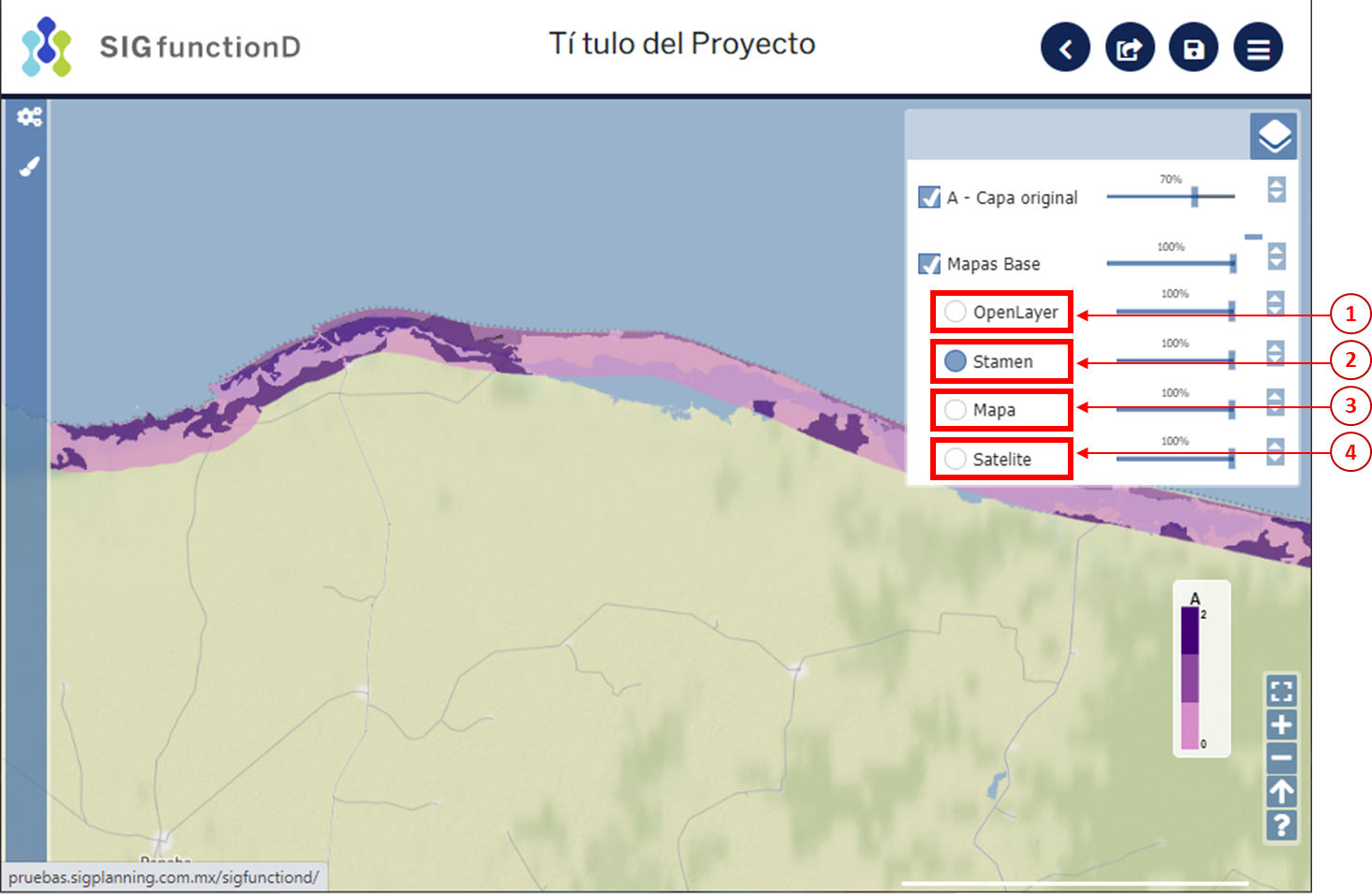
Task: Click the pruebas.sigplanning.com.mx URL status text
Action: [x=164, y=877]
